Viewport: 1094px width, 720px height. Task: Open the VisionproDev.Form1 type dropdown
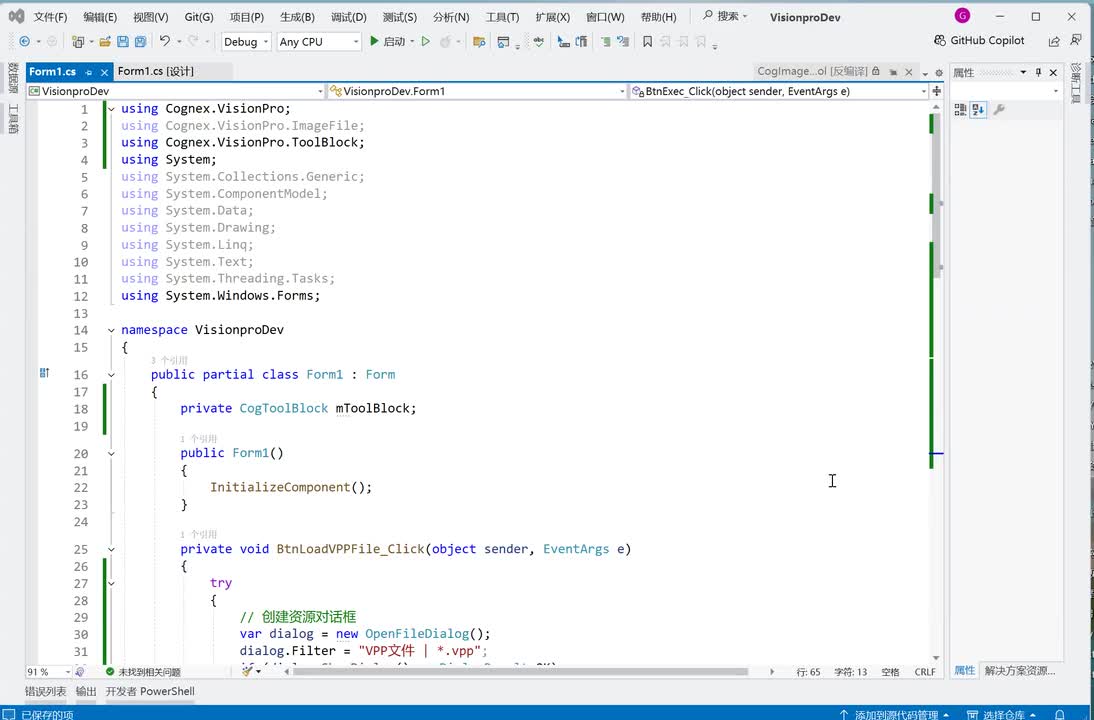tap(477, 91)
